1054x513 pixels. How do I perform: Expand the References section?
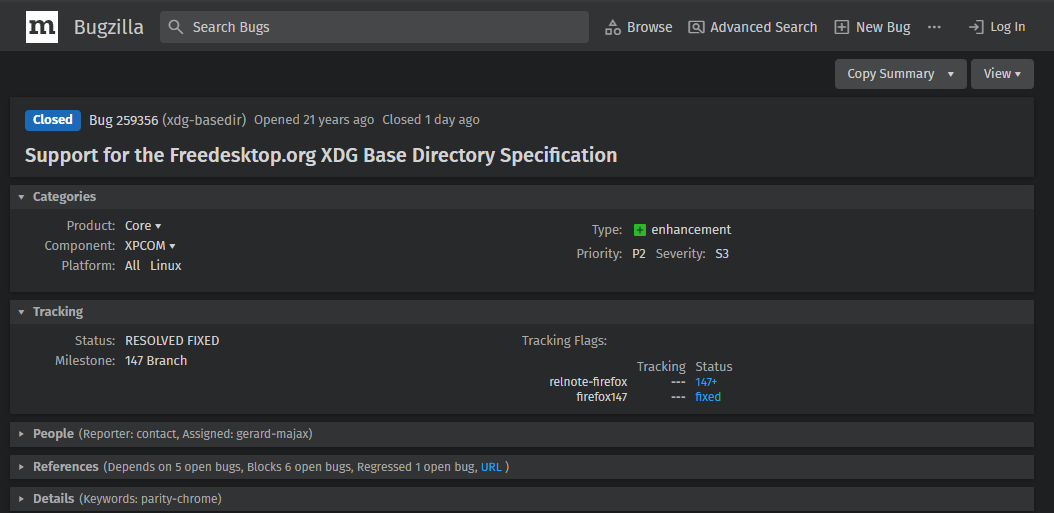click(22, 467)
